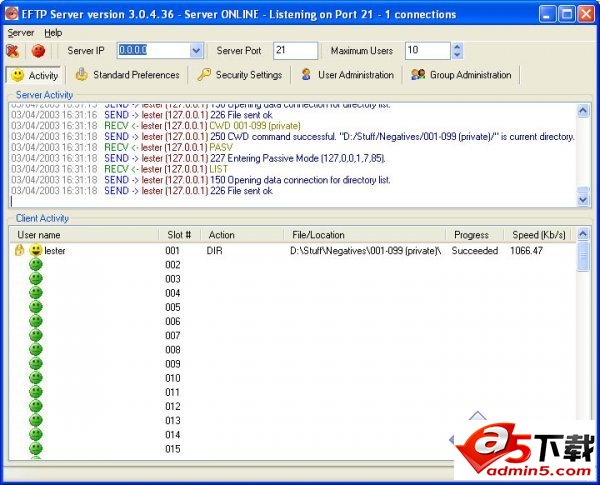Image resolution: width=600 pixels, height=485 pixels.
Task: Open the Server IP dropdown
Action: 196,50
